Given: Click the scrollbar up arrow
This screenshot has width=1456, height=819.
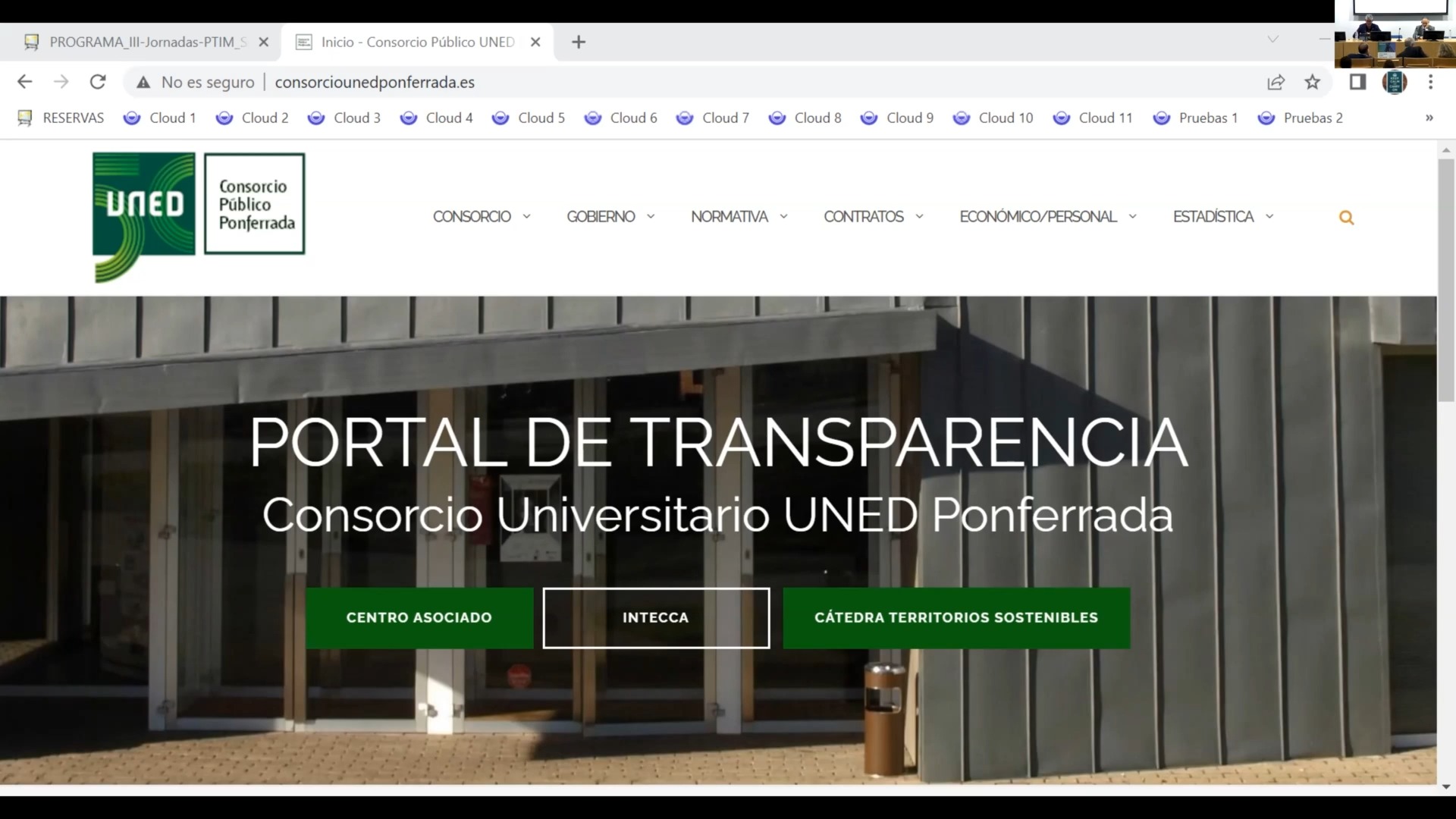Looking at the screenshot, I should pyautogui.click(x=1446, y=150).
